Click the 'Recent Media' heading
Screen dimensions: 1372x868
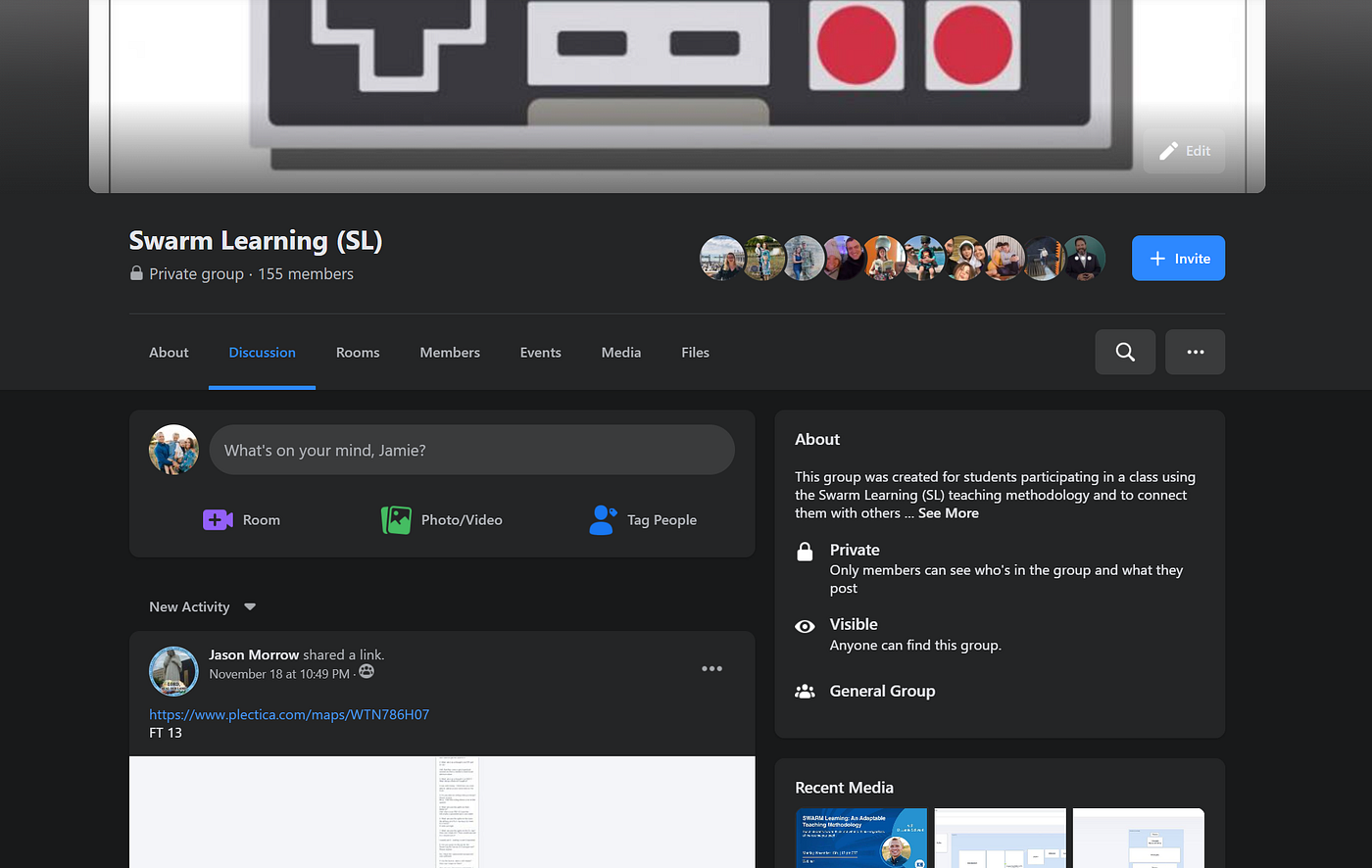pyautogui.click(x=844, y=788)
